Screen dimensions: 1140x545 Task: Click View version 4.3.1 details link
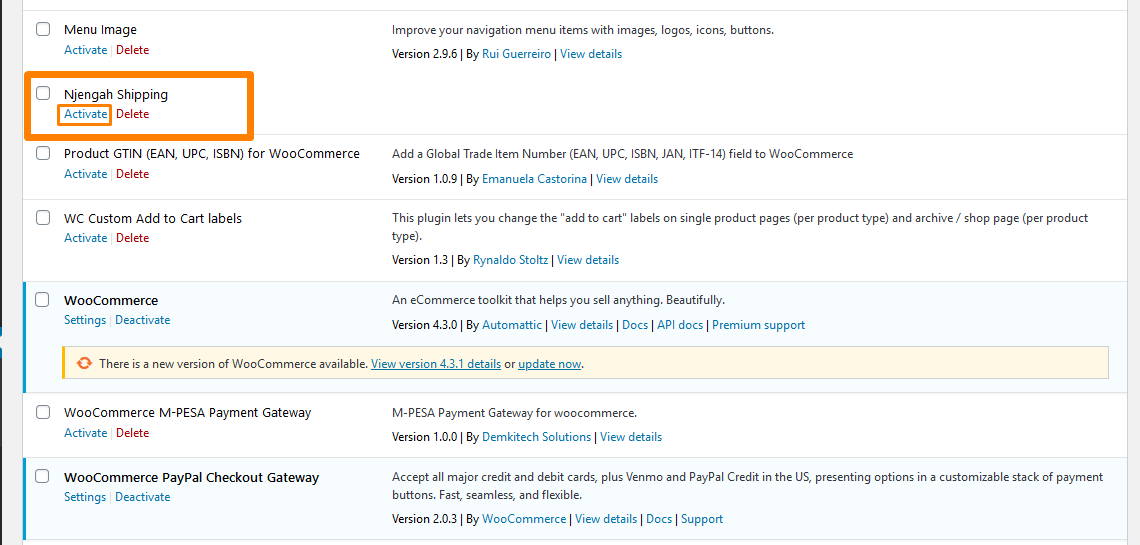click(435, 364)
